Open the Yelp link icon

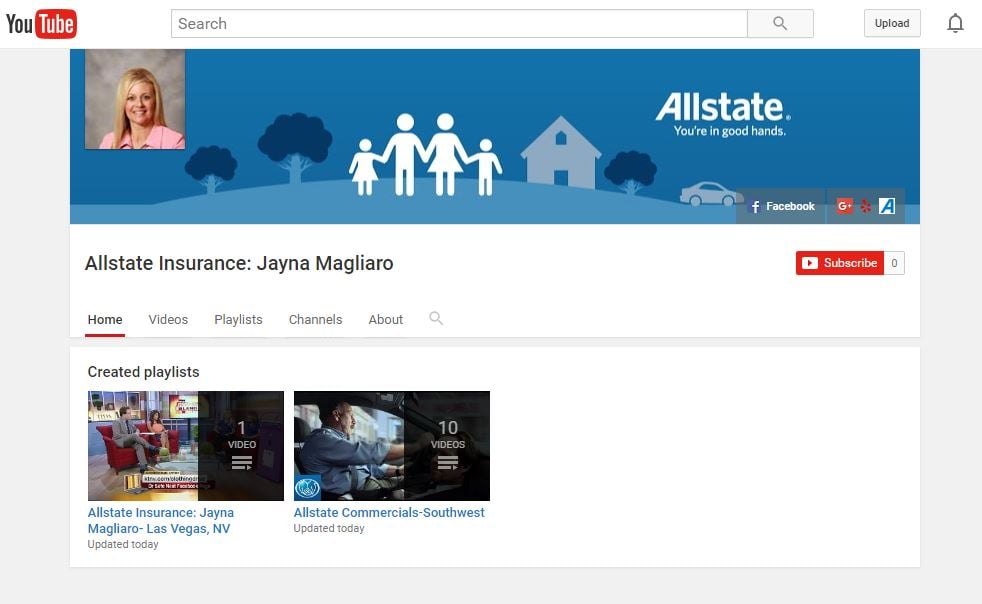[x=866, y=206]
